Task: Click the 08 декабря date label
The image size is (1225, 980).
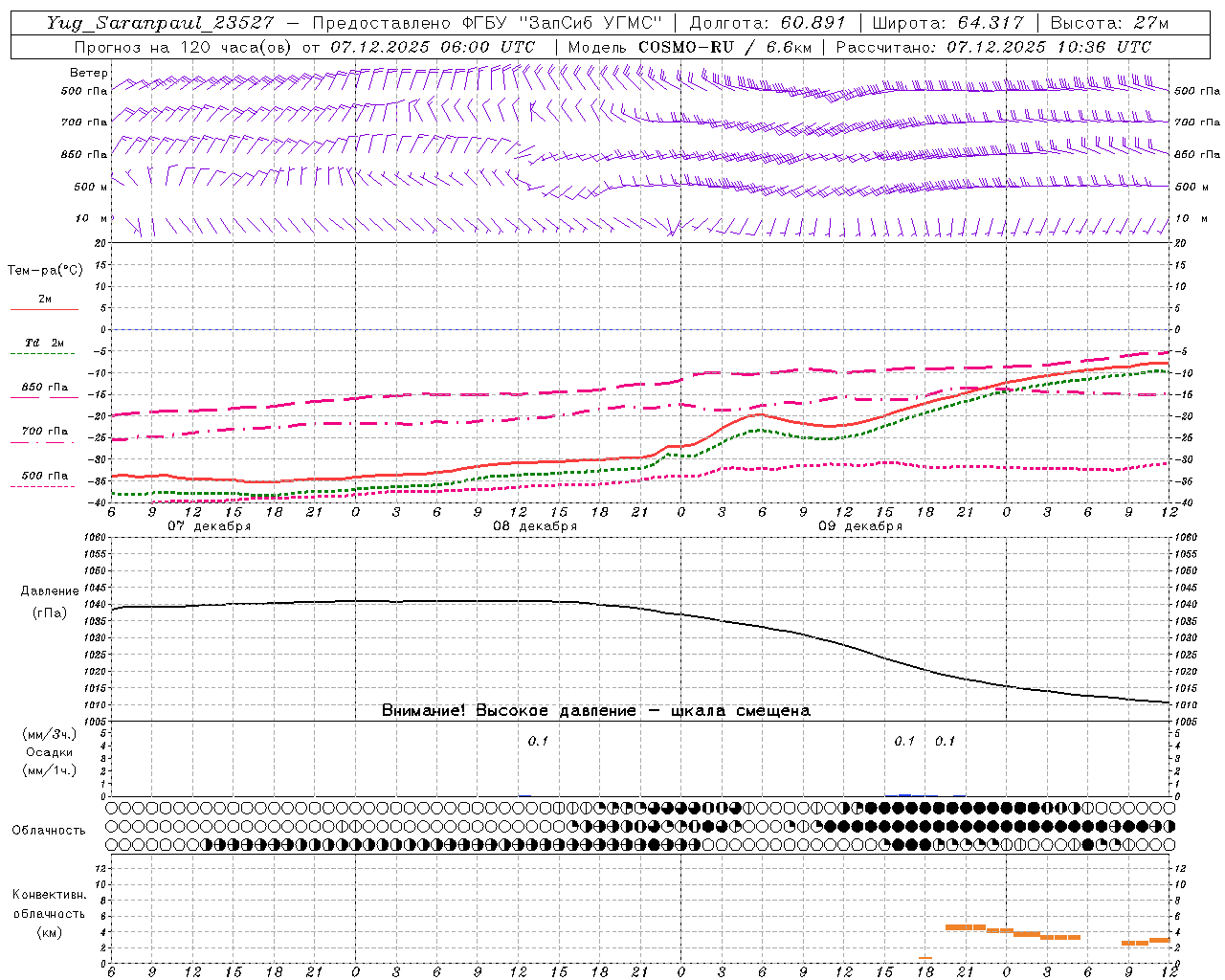Action: click(535, 526)
